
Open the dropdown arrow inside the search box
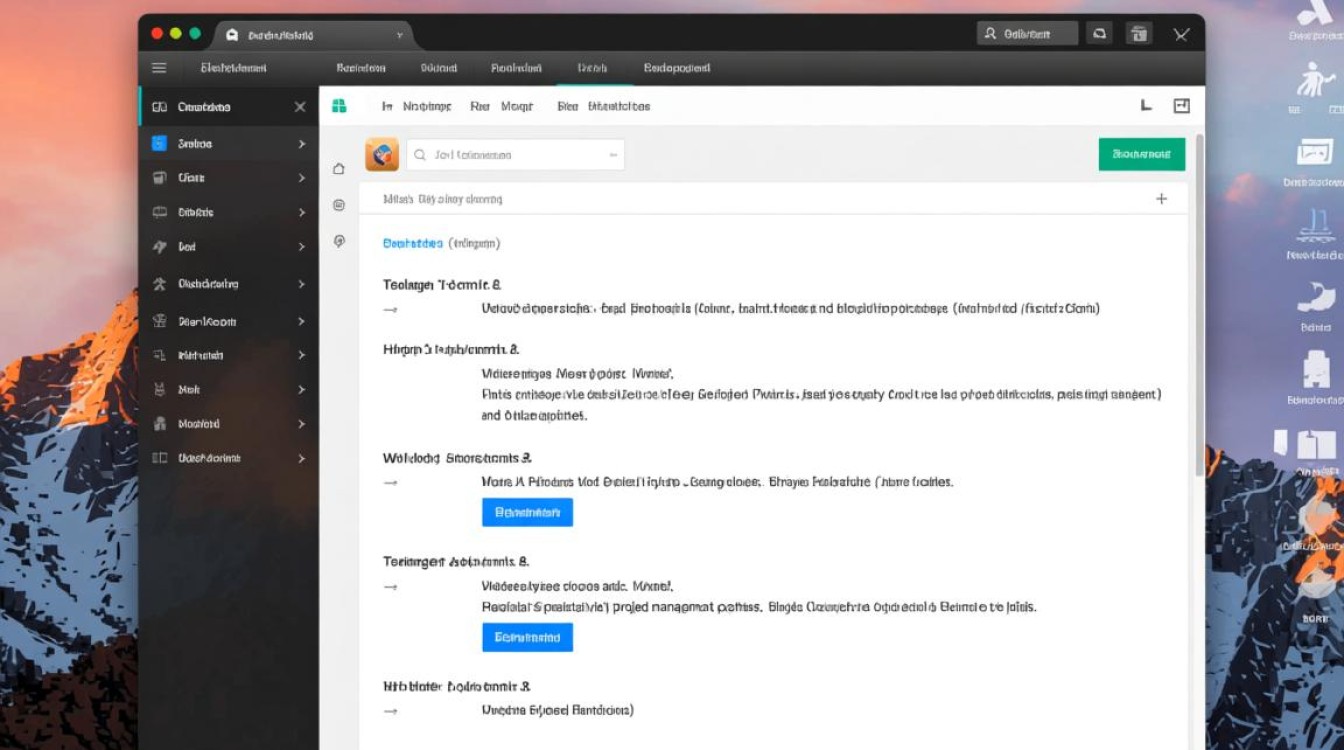point(612,155)
